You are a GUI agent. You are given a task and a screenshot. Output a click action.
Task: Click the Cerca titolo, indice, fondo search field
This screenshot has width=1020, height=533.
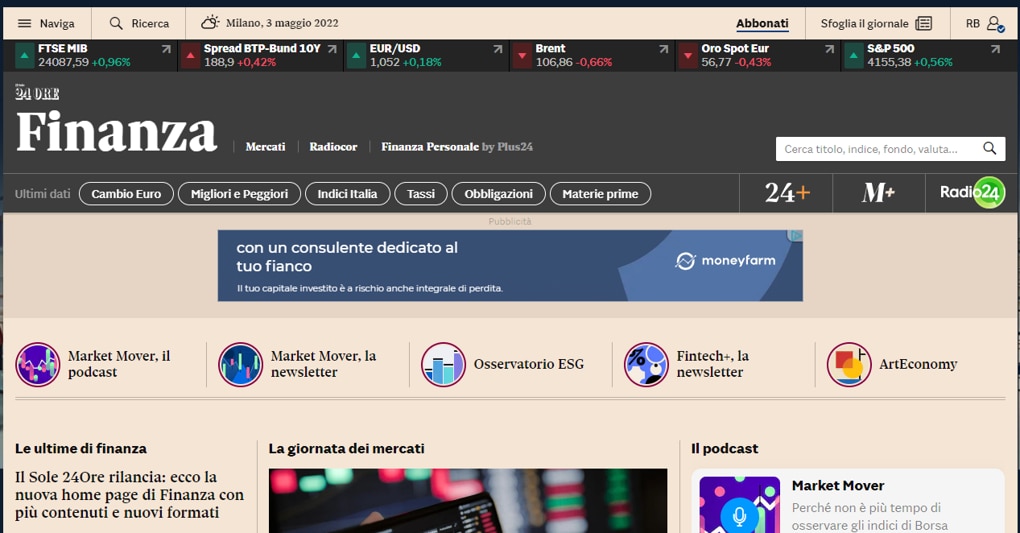tap(890, 149)
